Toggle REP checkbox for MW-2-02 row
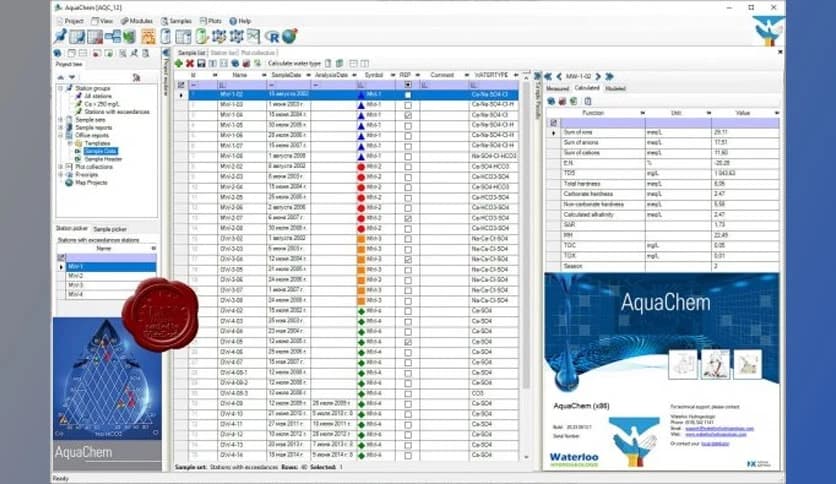The height and width of the screenshot is (484, 836). [x=408, y=167]
